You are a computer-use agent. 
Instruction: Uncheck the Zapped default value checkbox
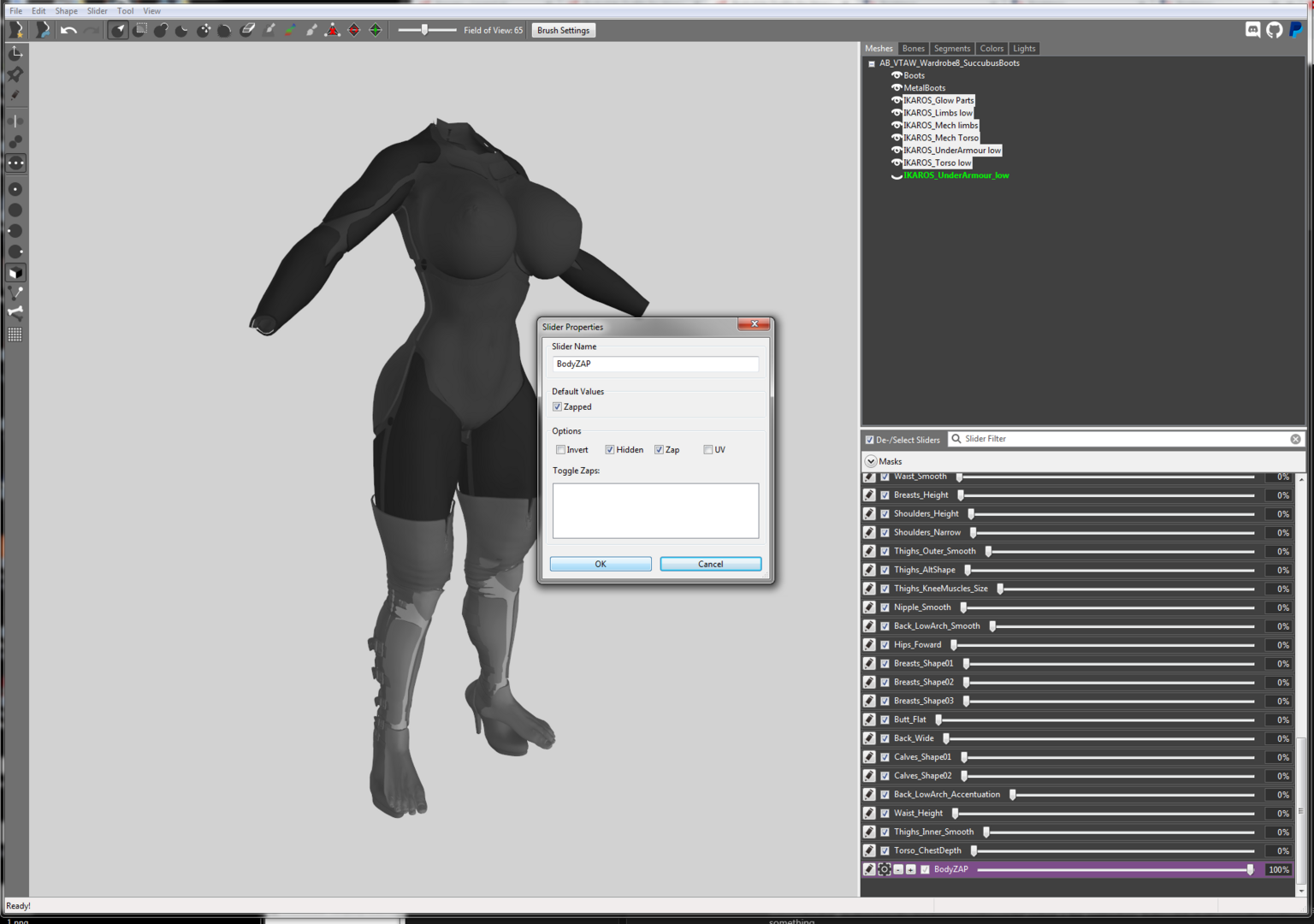point(557,407)
